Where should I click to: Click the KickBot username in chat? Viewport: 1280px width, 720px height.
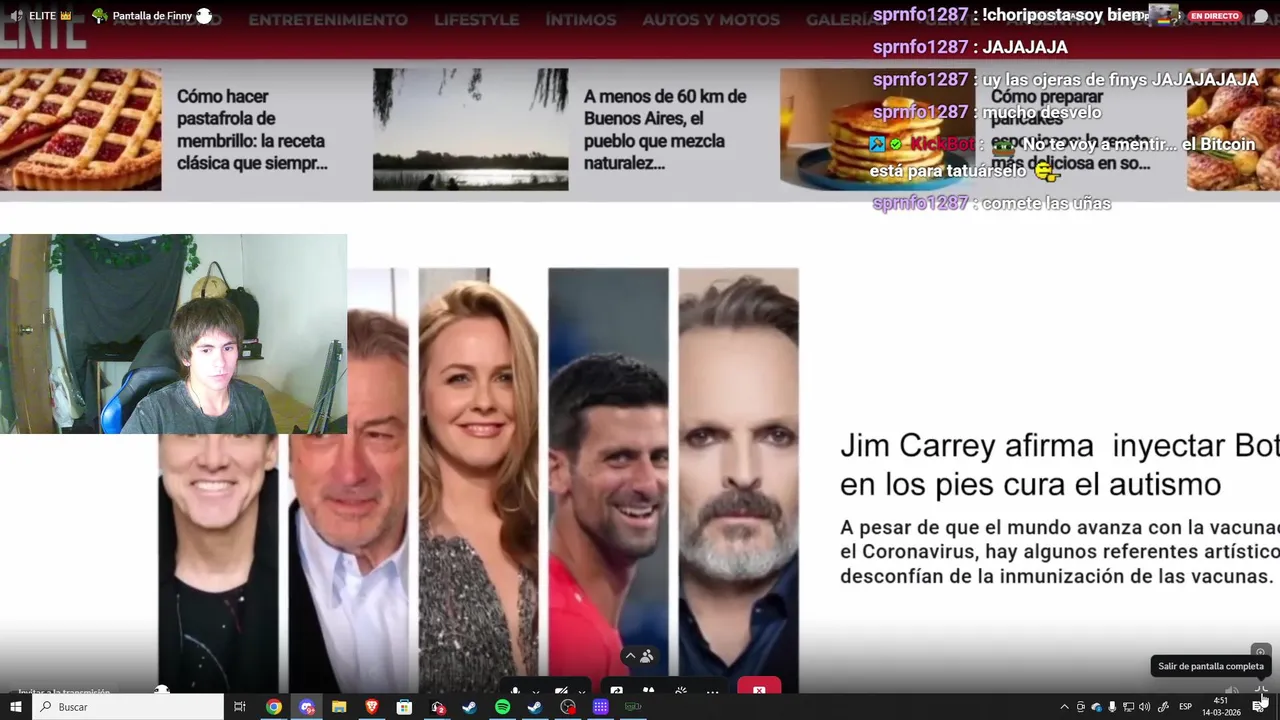tap(942, 144)
